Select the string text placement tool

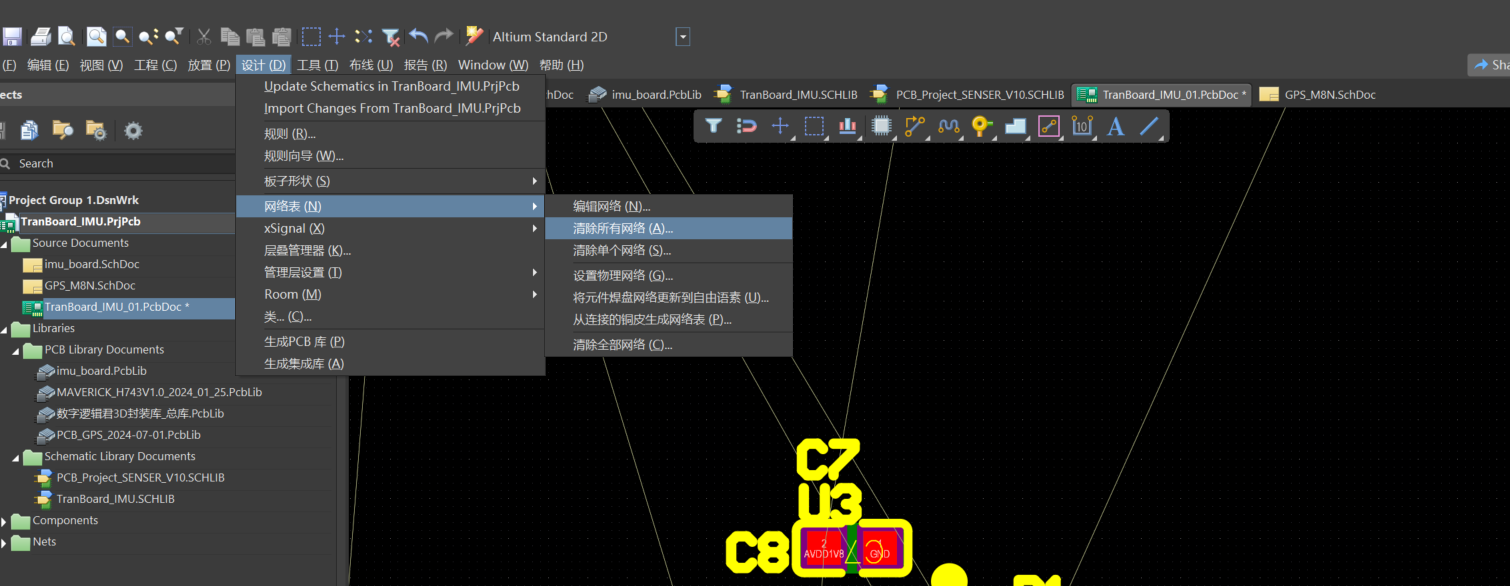(1114, 126)
